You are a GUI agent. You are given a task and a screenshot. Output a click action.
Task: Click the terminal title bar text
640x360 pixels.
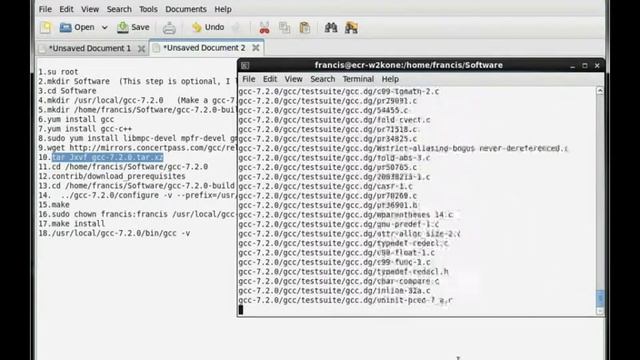(x=409, y=65)
